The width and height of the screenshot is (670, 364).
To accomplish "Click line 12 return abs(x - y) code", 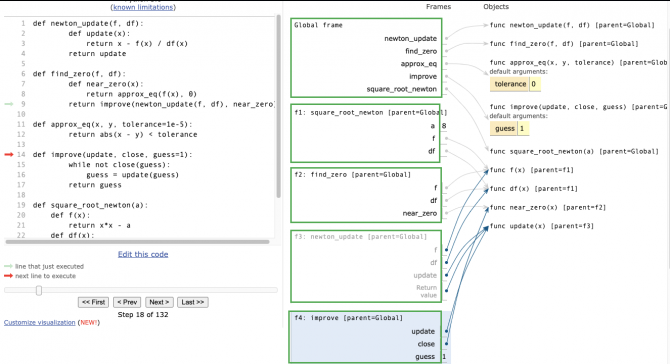I will pos(133,135).
